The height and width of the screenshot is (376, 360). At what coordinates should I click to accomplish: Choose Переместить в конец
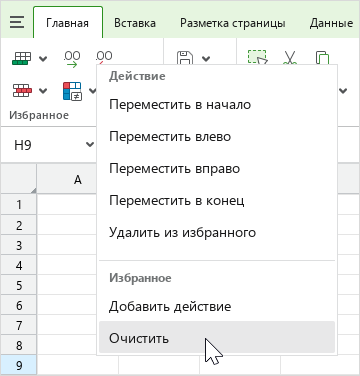tap(217, 201)
